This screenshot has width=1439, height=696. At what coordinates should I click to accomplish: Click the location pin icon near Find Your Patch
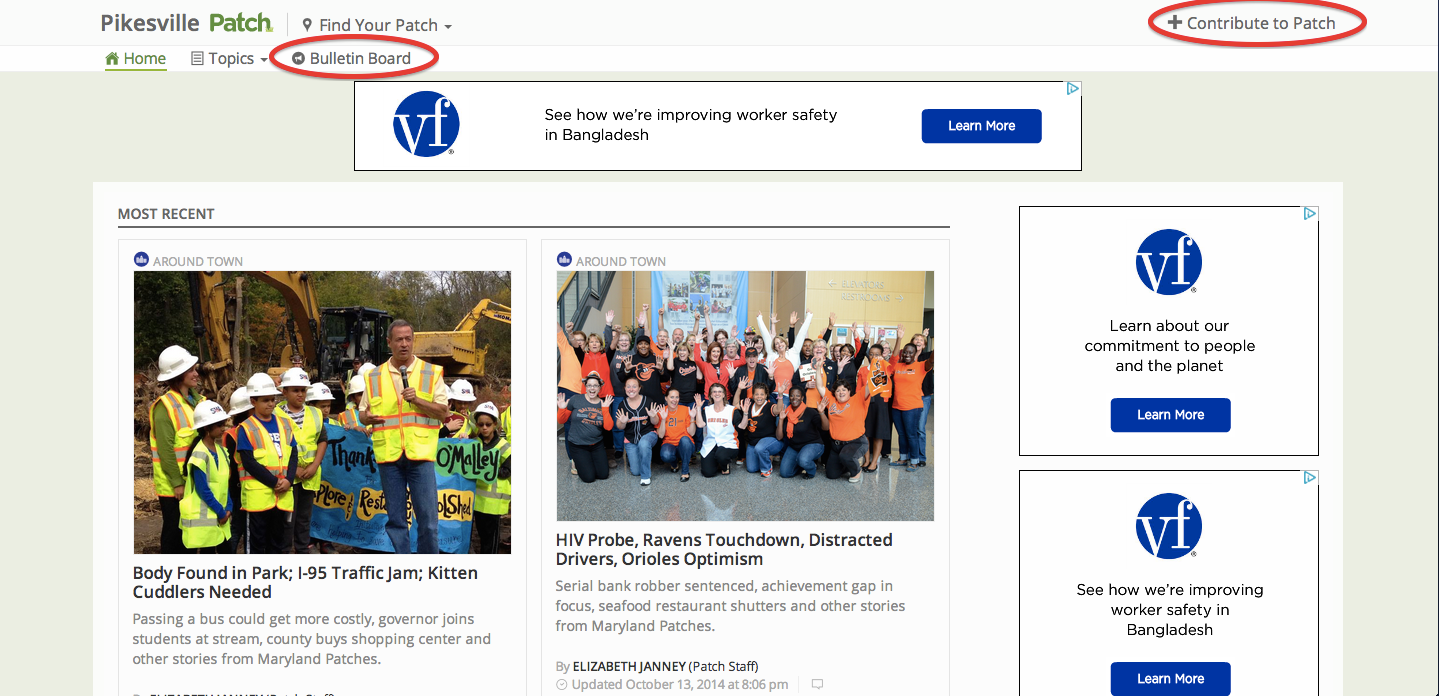coord(307,25)
